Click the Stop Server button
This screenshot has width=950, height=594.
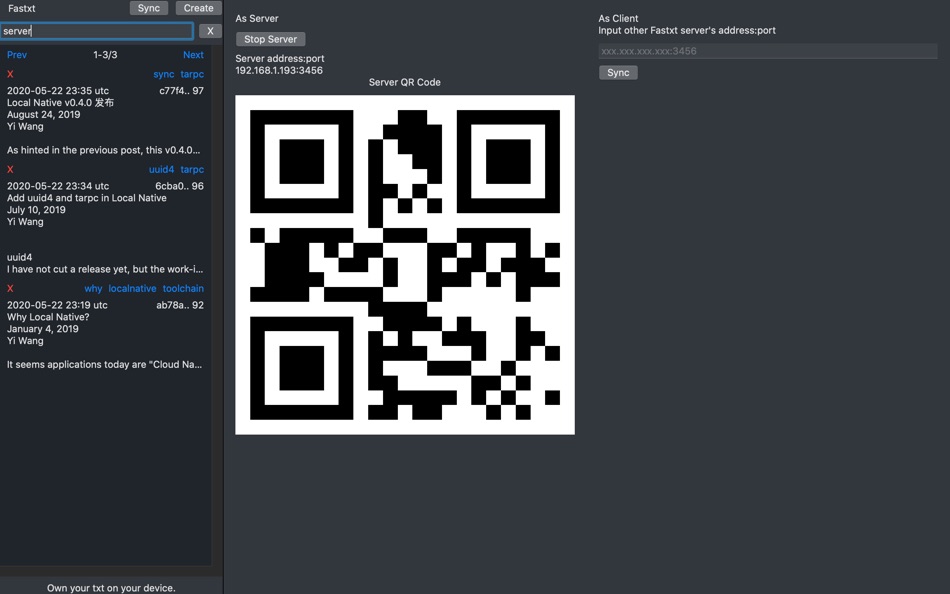(270, 39)
